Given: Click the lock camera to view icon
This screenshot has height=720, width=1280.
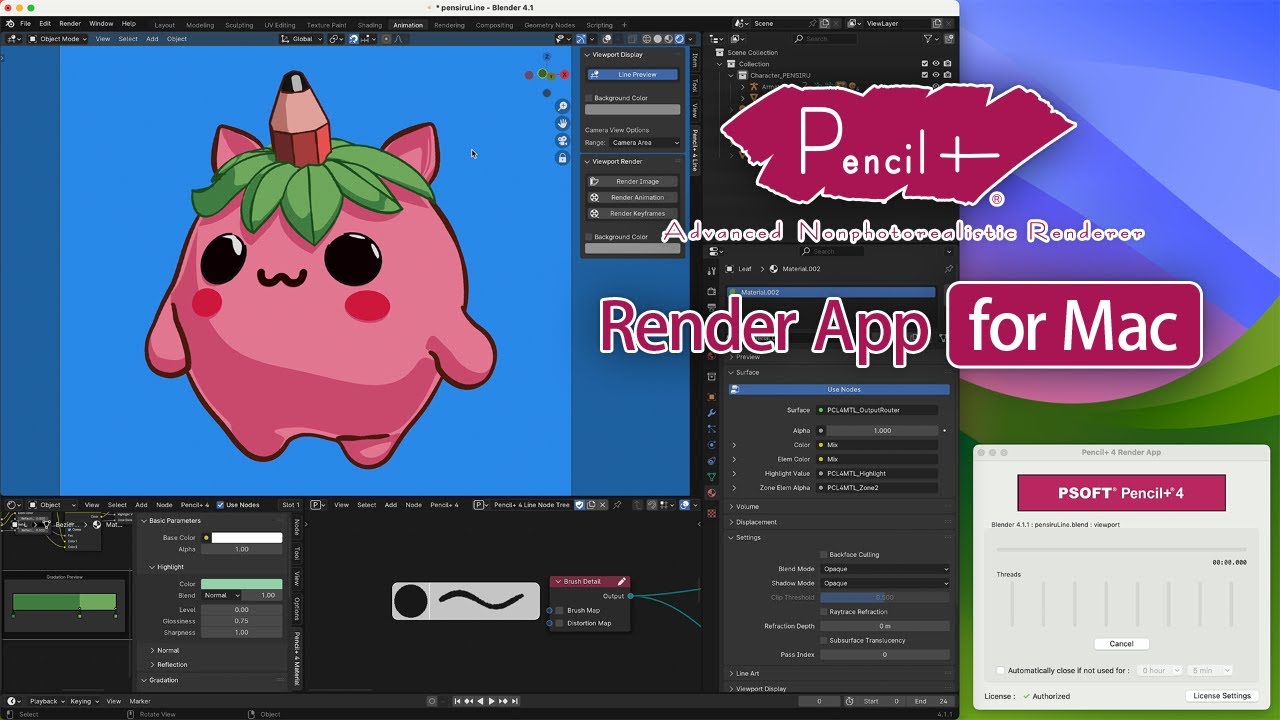Looking at the screenshot, I should pyautogui.click(x=562, y=158).
